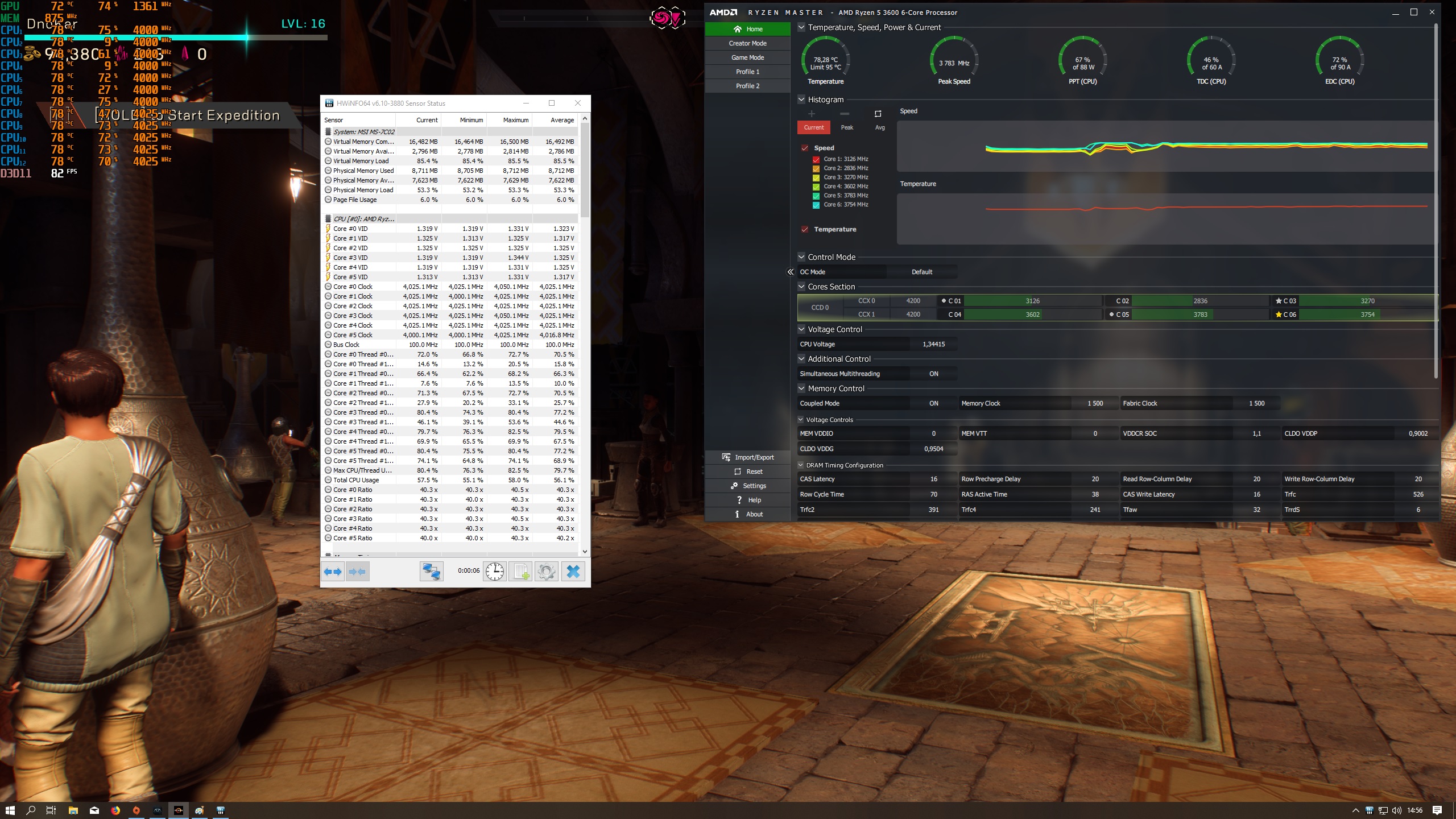1456x819 pixels.
Task: Uncheck the Speed histogram group checkbox
Action: click(x=805, y=148)
